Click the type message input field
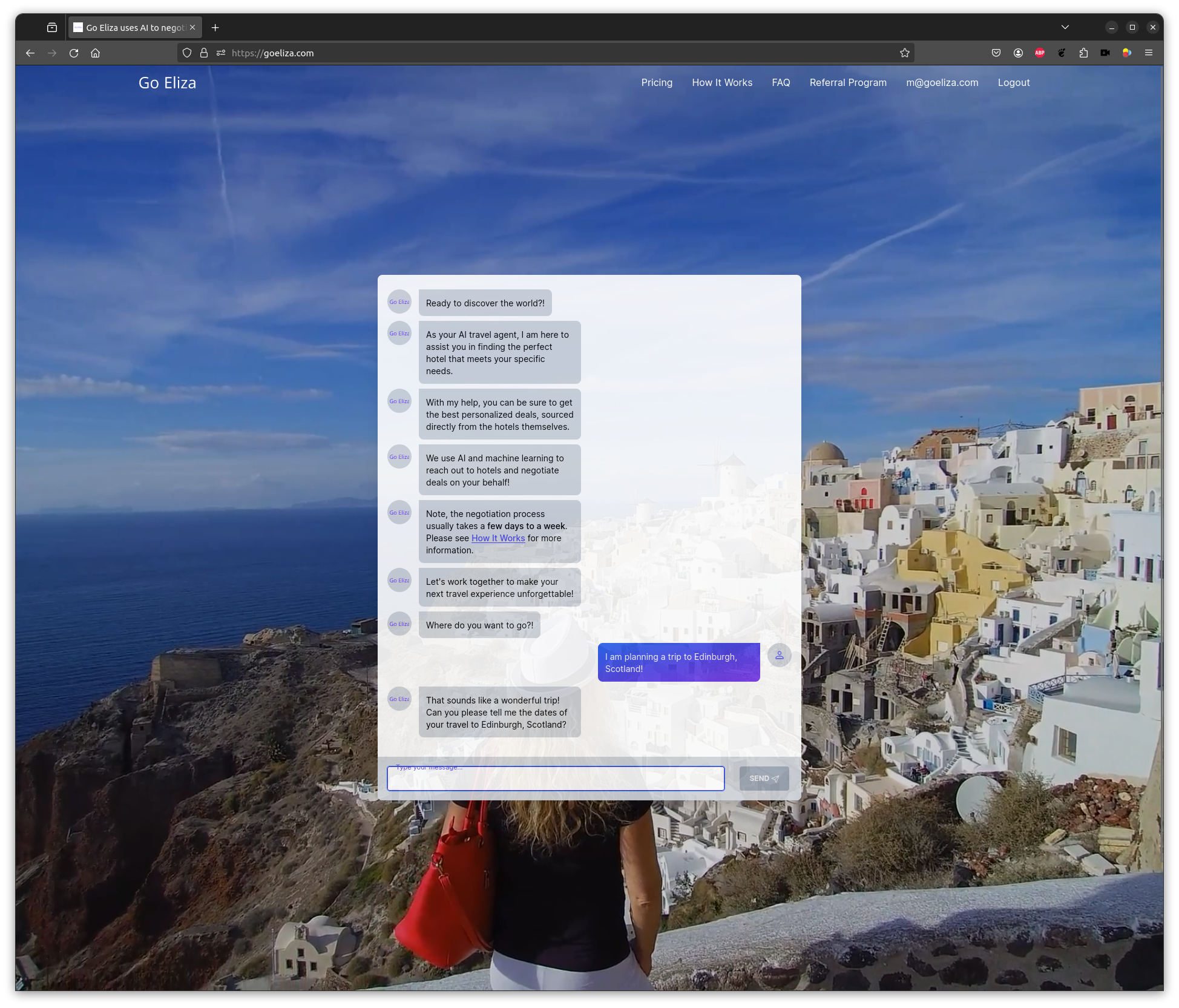The height and width of the screenshot is (1008, 1179). coord(555,777)
